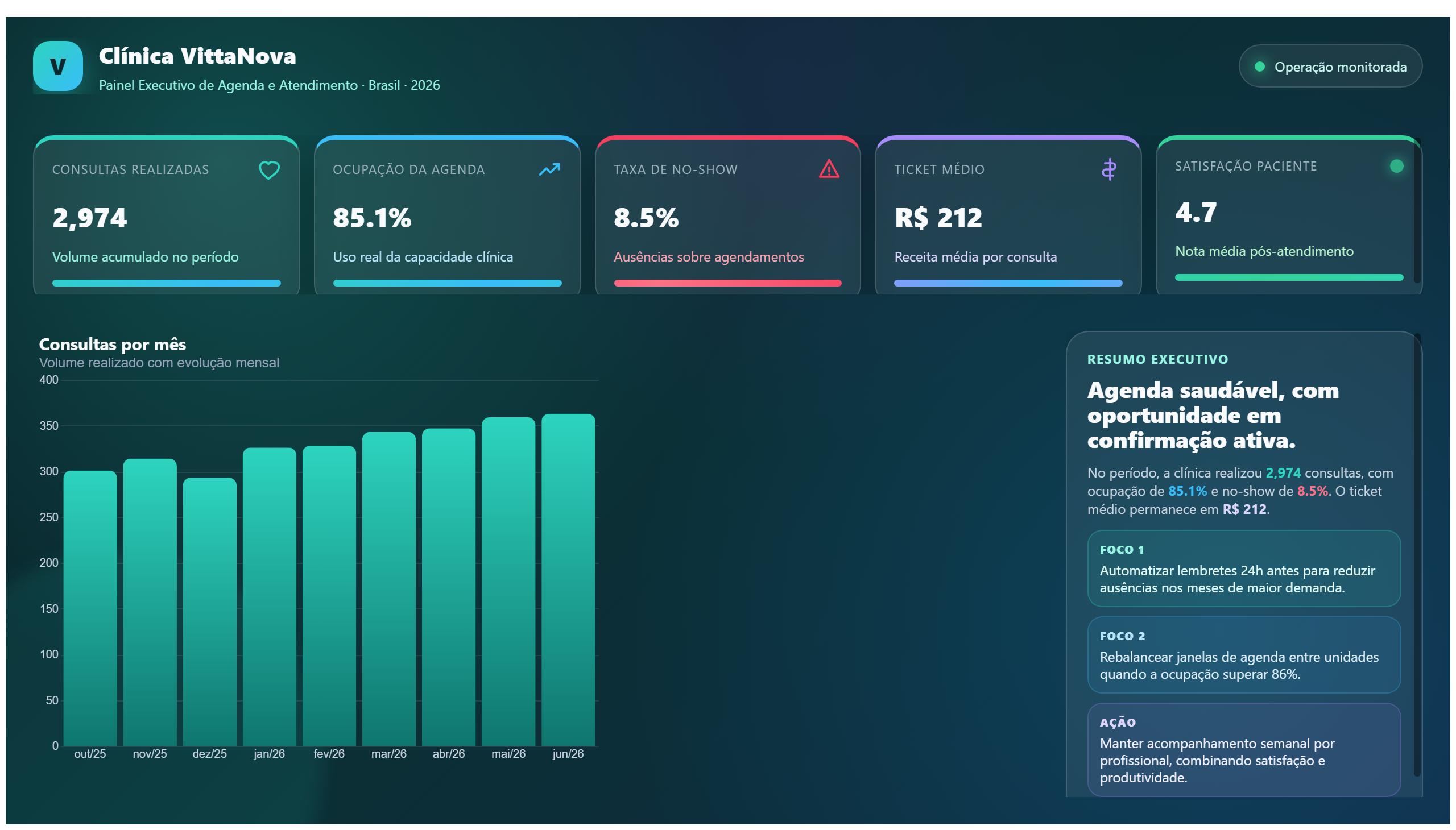Viewport: 1456px width, 830px height.
Task: Click the heart icon on Consultas Realizadas
Action: [x=269, y=170]
